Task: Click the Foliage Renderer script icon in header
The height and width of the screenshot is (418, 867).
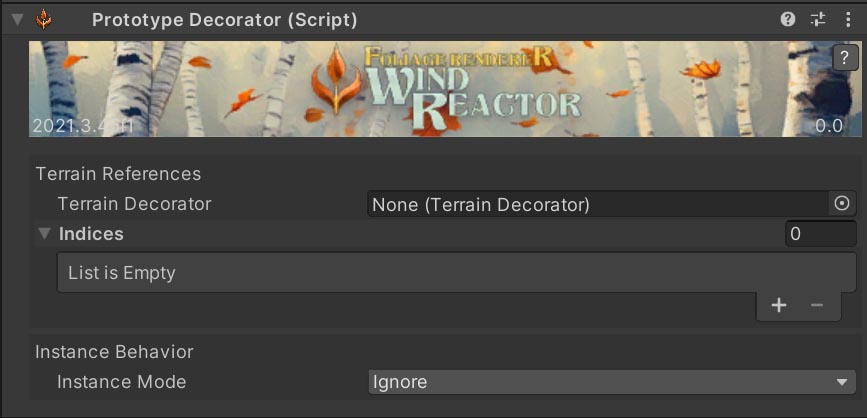Action: click(44, 19)
